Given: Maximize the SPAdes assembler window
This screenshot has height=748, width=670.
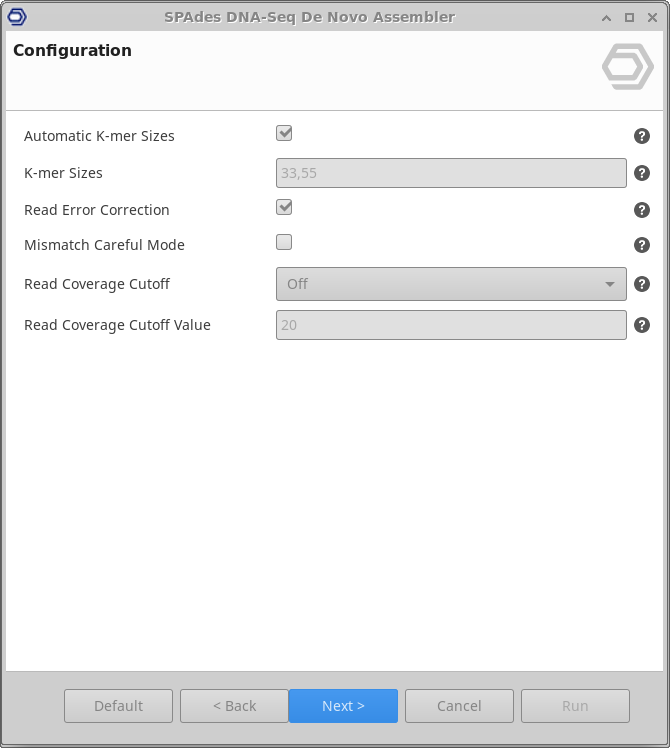Looking at the screenshot, I should tap(629, 17).
